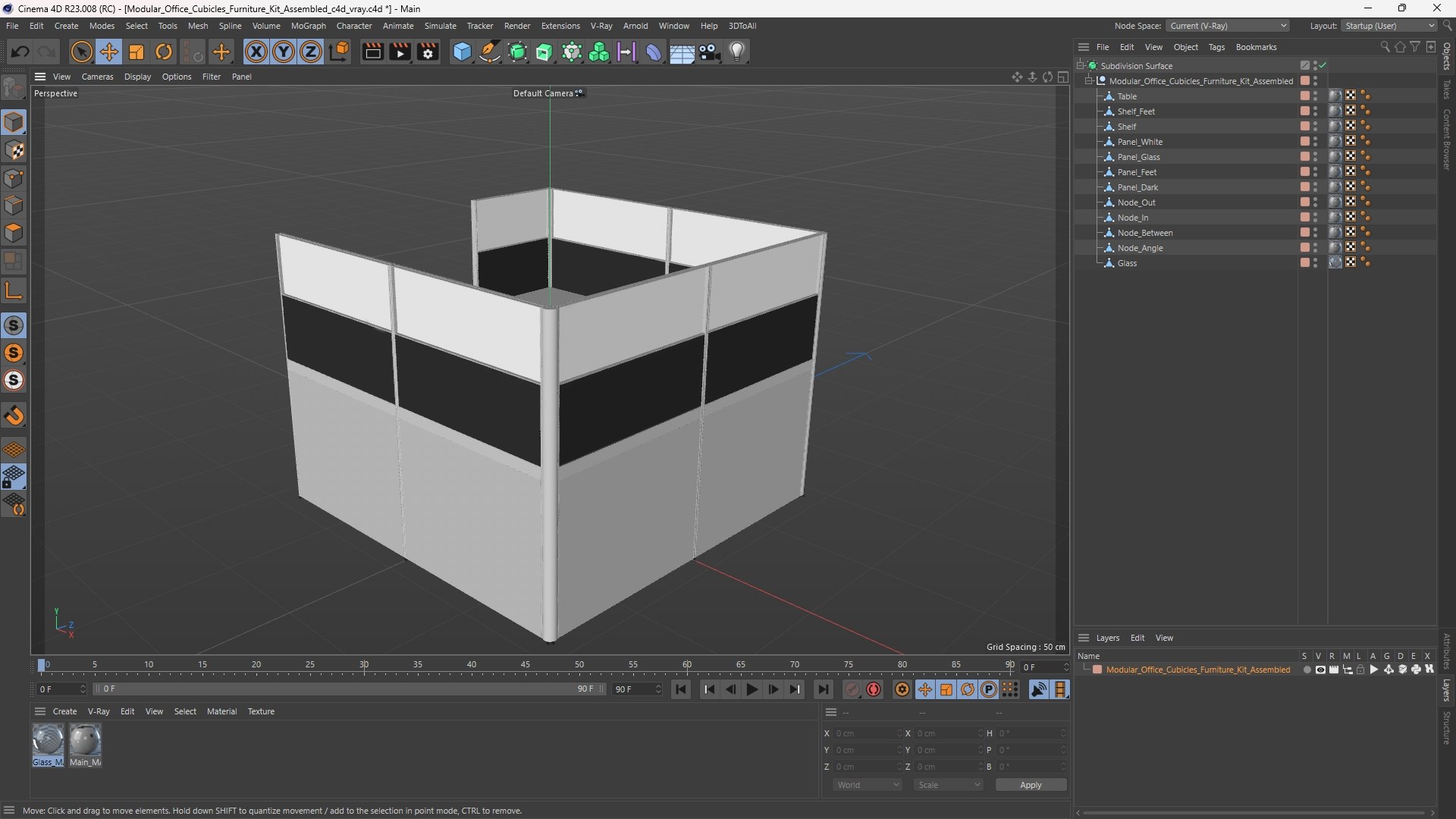The width and height of the screenshot is (1456, 819).
Task: Add a Cube primitive object
Action: coord(462,52)
